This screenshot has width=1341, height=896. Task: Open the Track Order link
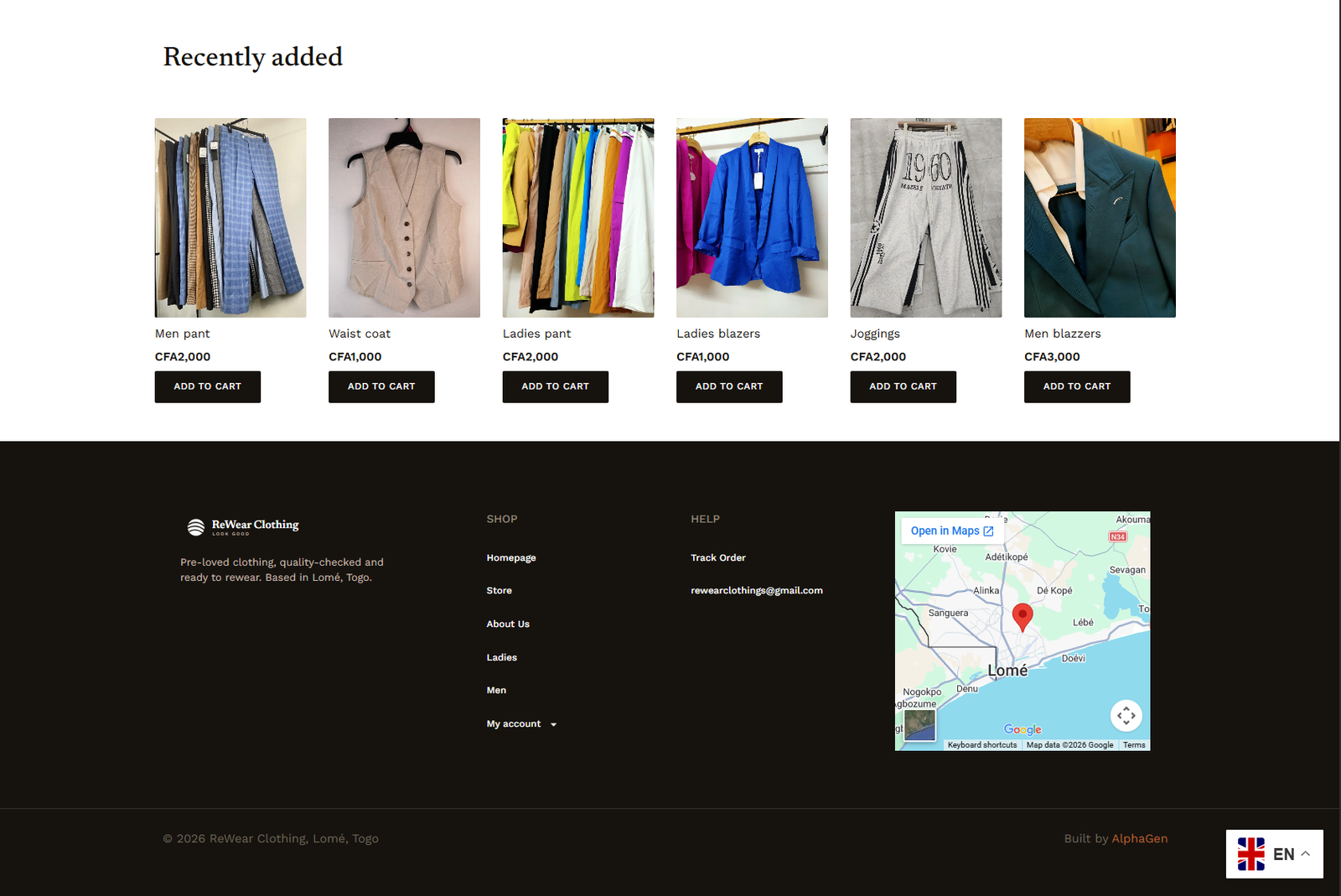(718, 558)
